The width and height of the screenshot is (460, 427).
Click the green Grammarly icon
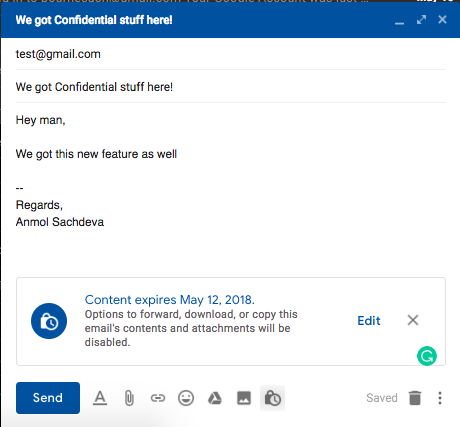(427, 356)
